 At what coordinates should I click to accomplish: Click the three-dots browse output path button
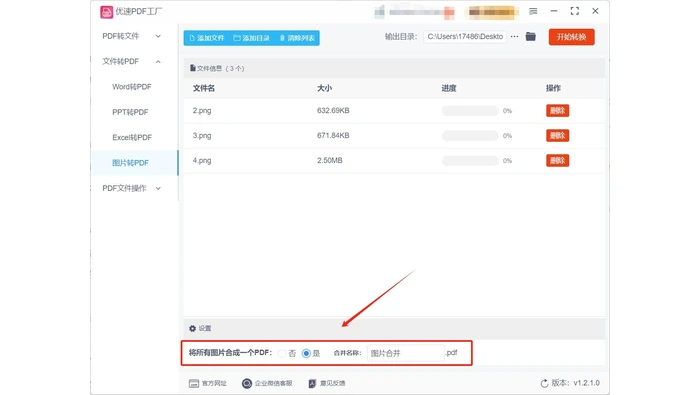point(514,37)
